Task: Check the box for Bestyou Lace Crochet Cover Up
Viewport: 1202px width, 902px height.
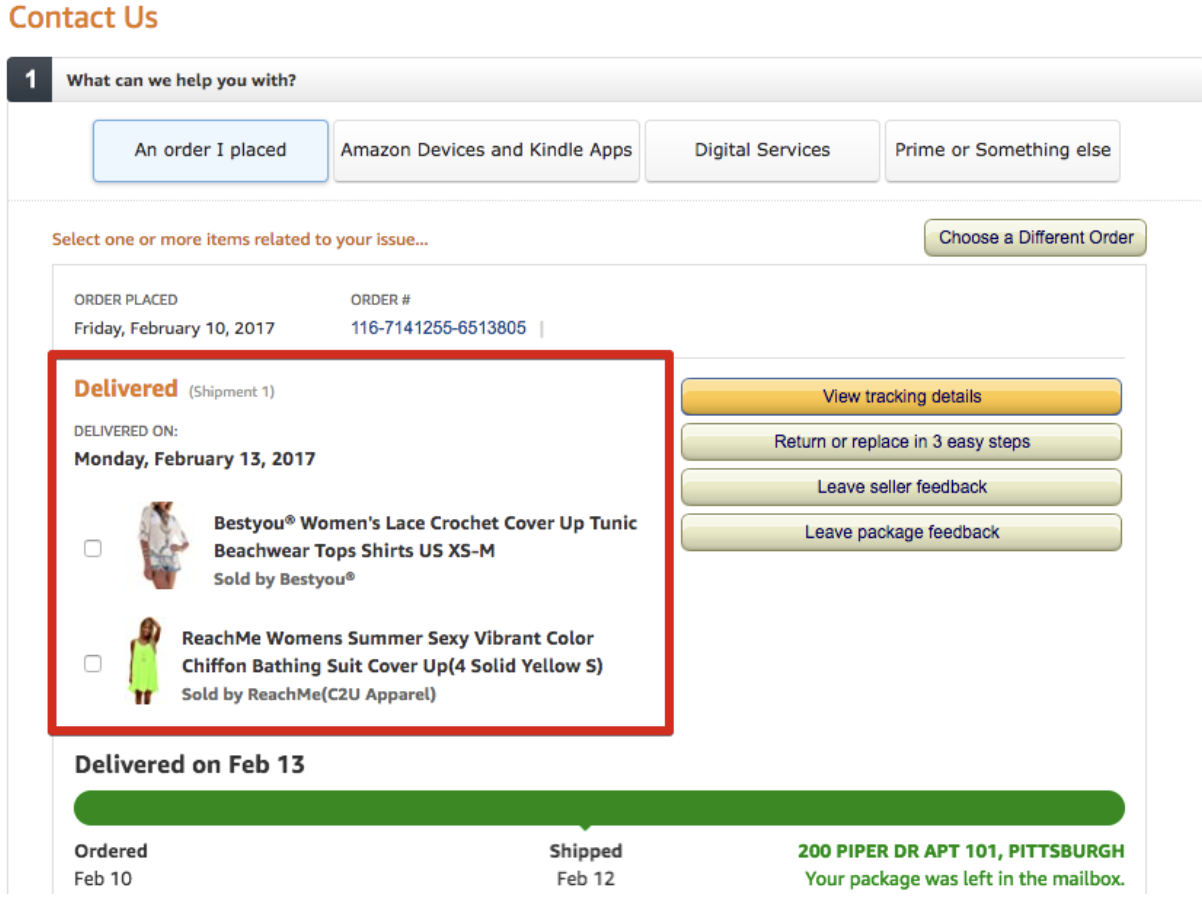Action: [93, 548]
